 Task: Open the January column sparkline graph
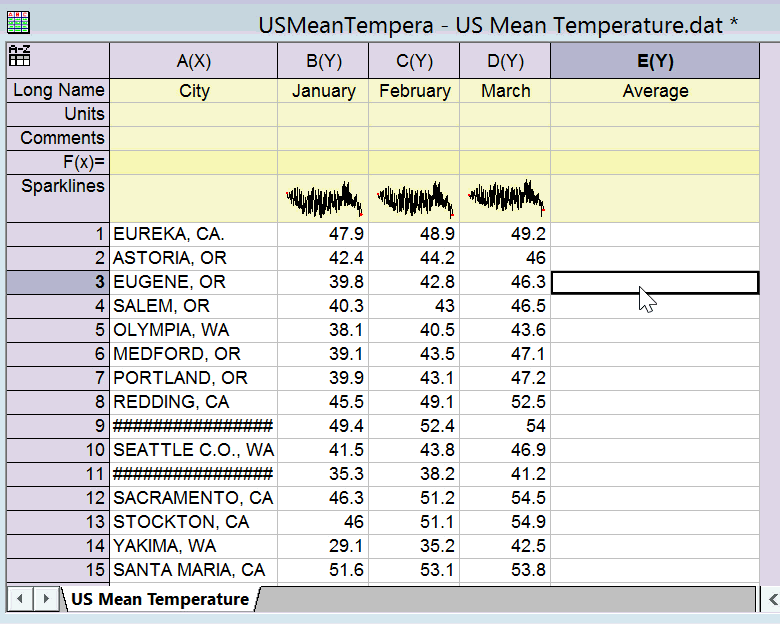pos(323,199)
